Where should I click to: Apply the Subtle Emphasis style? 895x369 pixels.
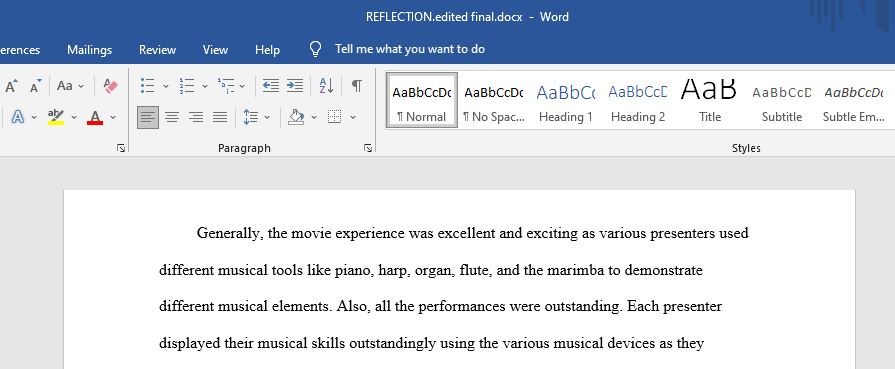click(x=853, y=99)
